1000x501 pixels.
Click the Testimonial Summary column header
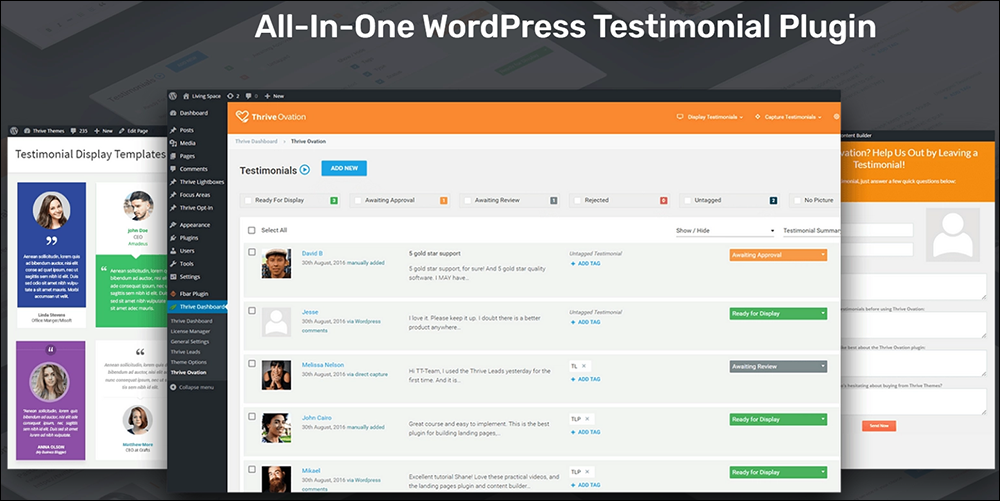[811, 231]
